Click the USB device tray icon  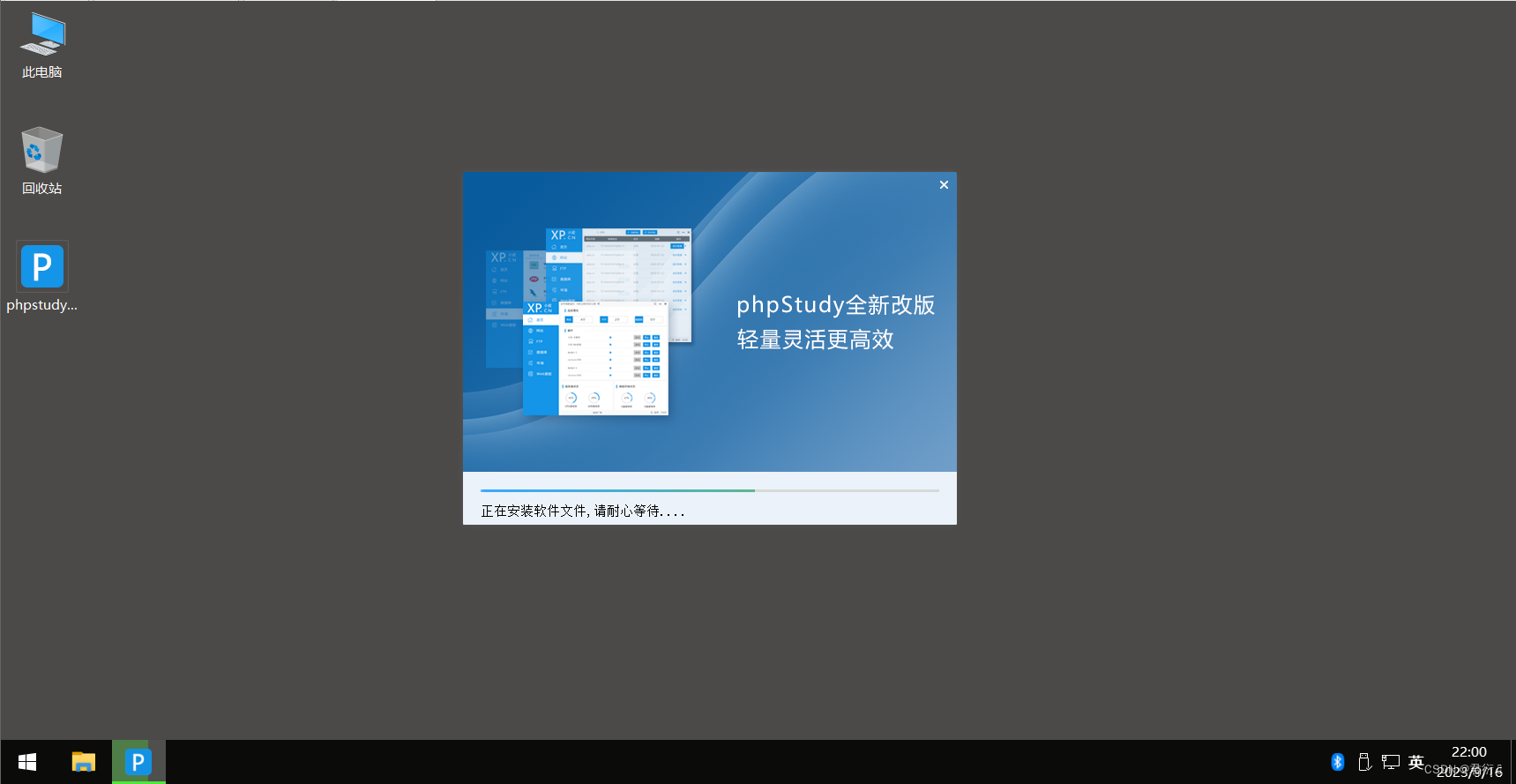1364,762
